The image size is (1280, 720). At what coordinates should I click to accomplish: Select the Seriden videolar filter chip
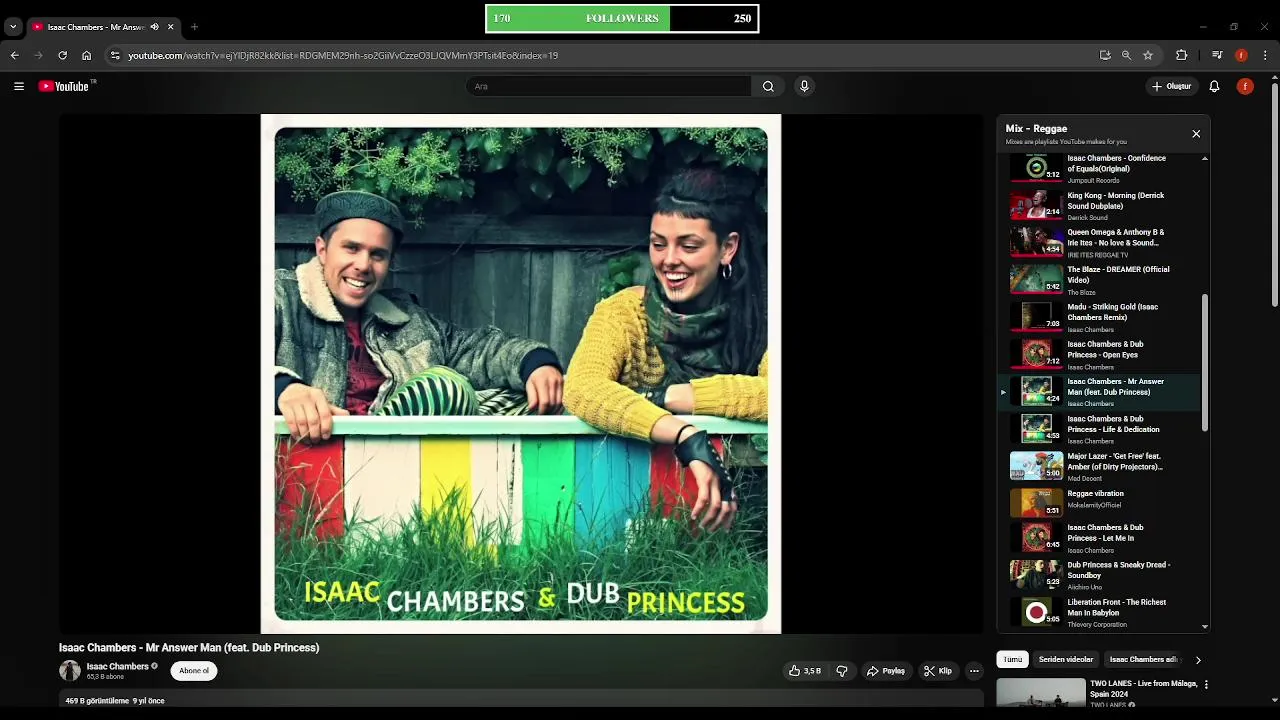1066,660
